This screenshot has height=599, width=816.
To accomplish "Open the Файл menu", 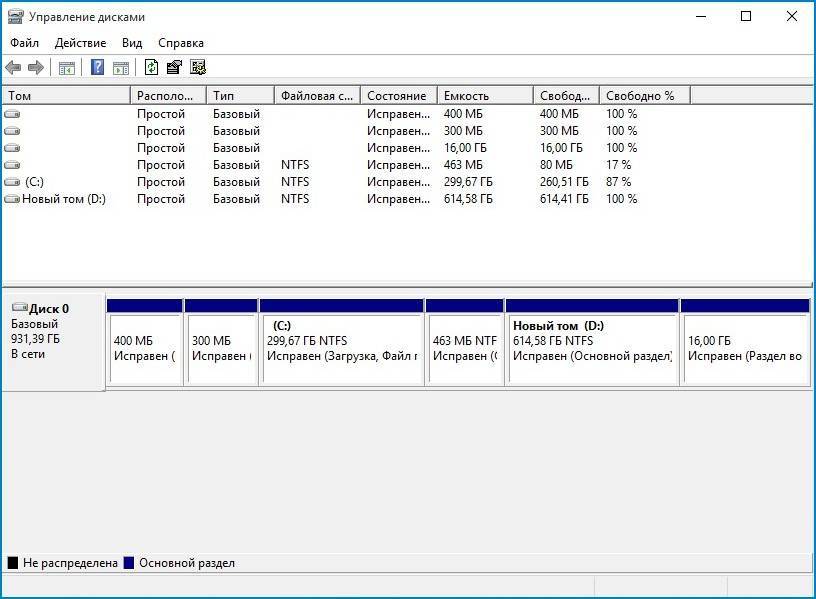I will 25,43.
